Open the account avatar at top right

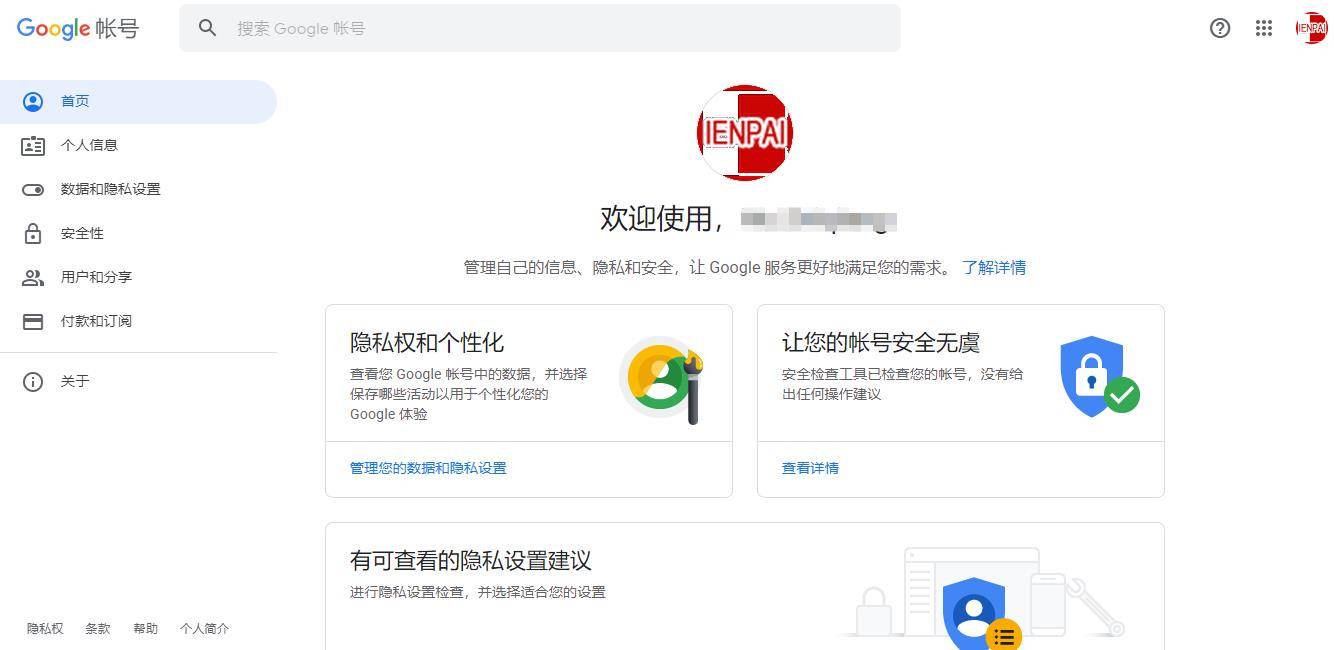pyautogui.click(x=1311, y=28)
